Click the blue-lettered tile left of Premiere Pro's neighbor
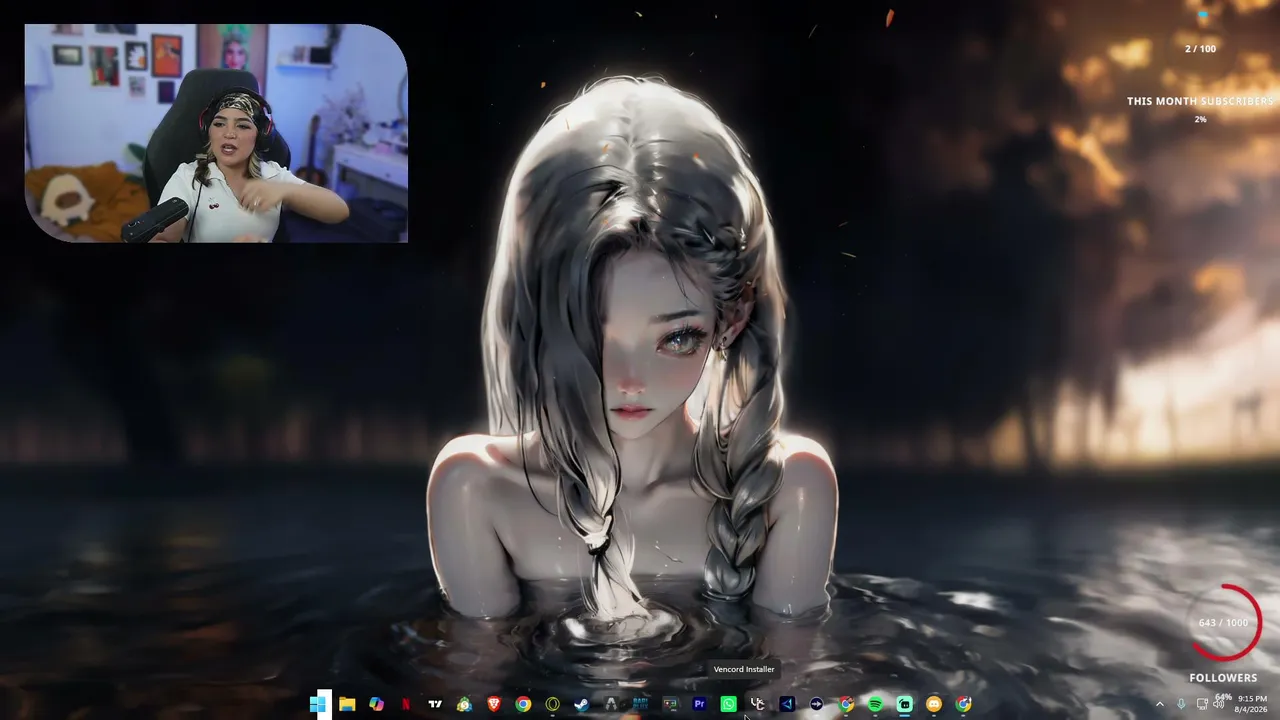 640,704
